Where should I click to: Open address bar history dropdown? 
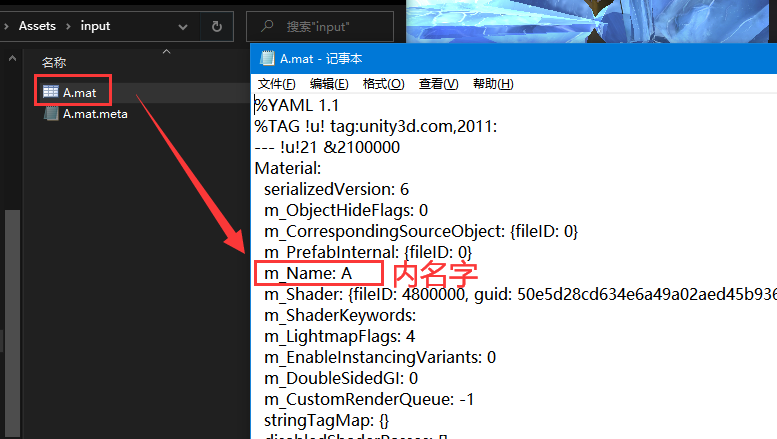[x=184, y=25]
